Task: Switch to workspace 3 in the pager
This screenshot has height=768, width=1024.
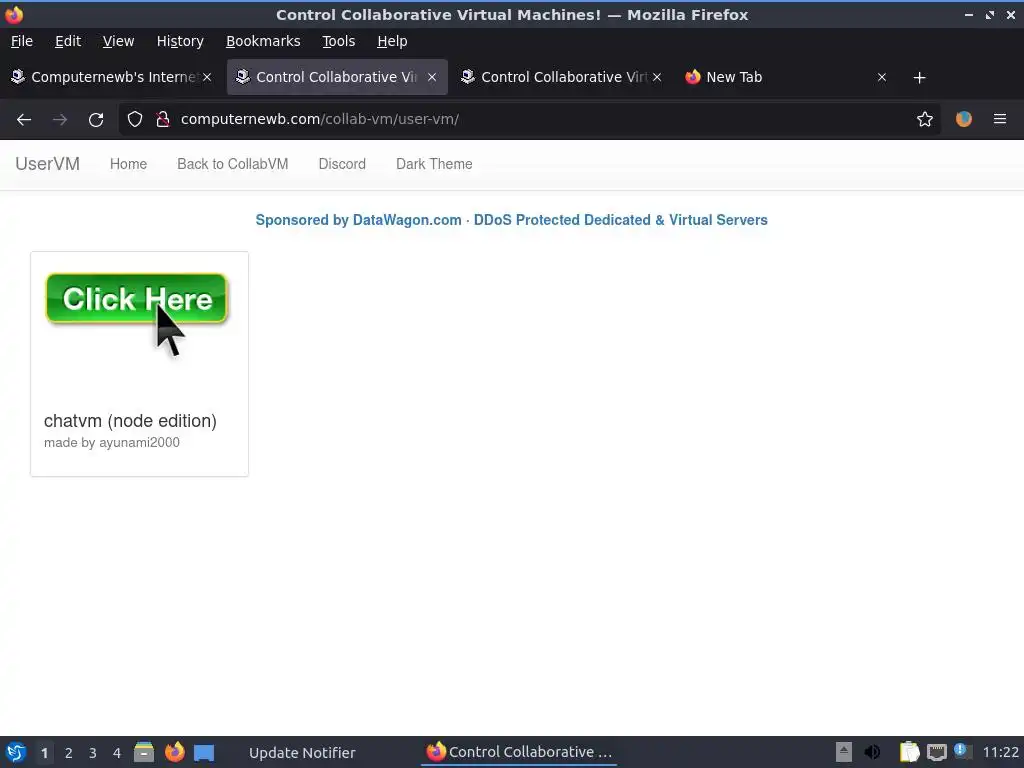Action: tap(93, 753)
